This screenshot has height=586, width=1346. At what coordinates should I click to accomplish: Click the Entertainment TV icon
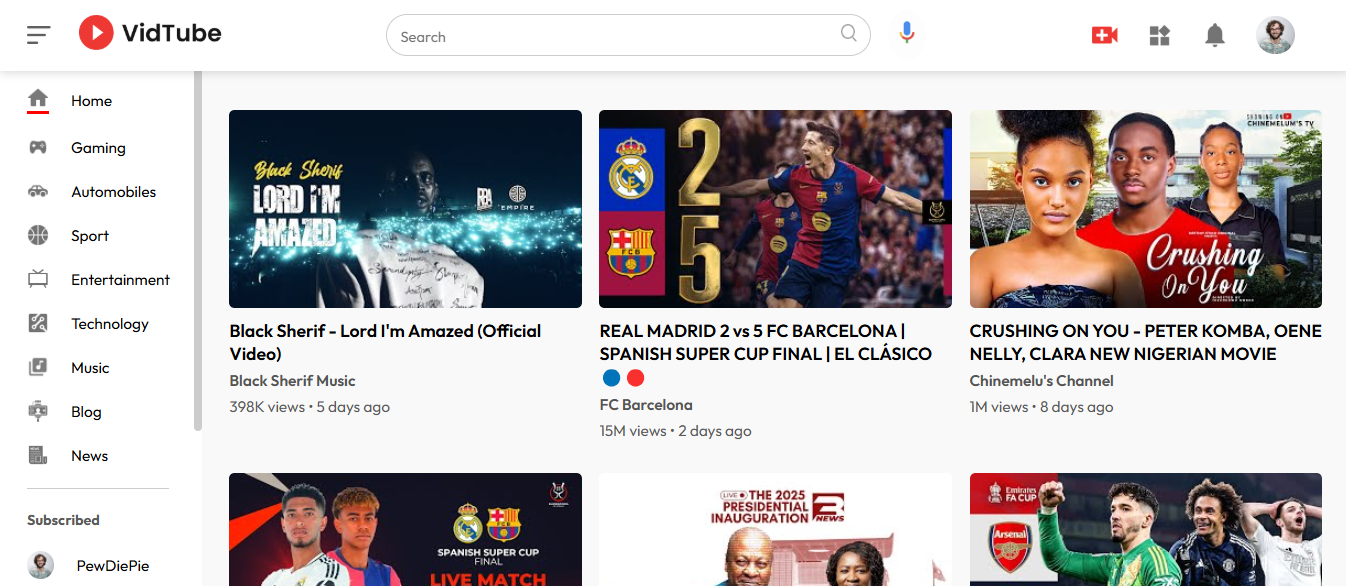(38, 279)
